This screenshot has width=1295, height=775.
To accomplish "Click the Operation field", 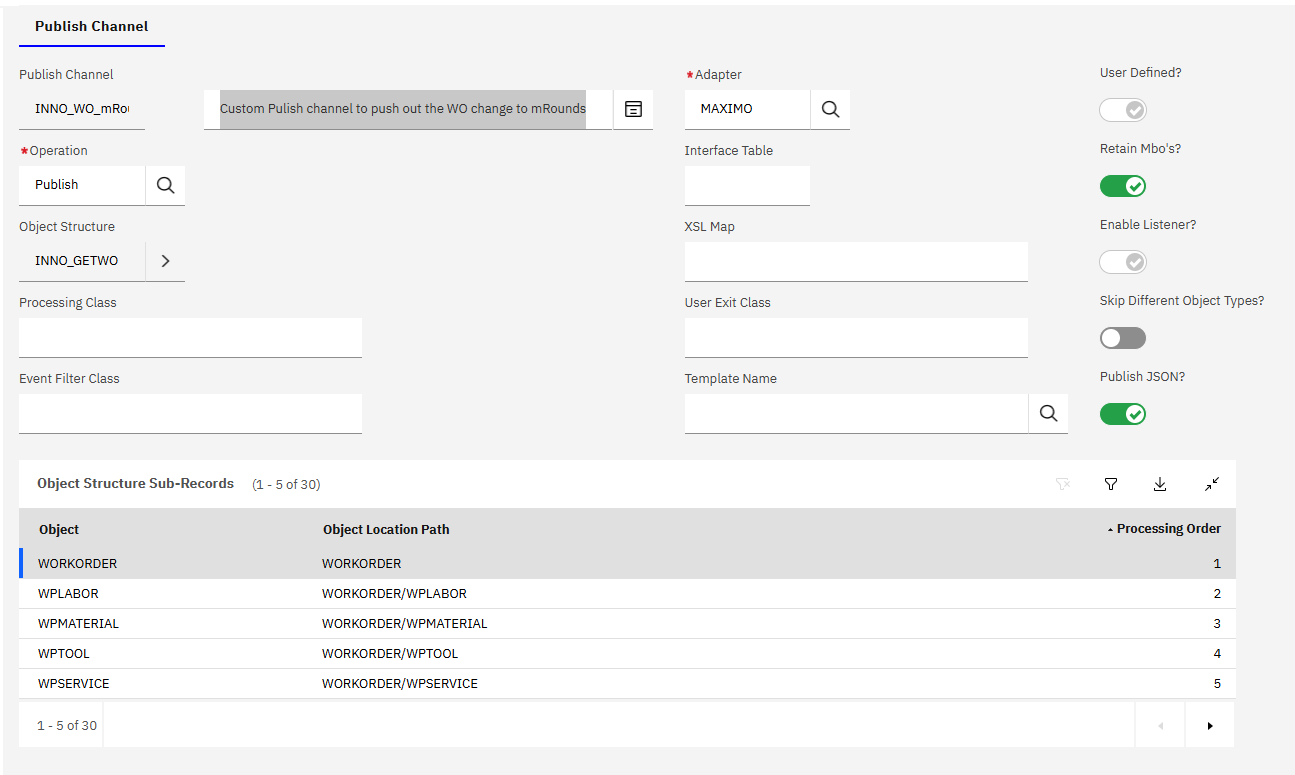I will (82, 185).
